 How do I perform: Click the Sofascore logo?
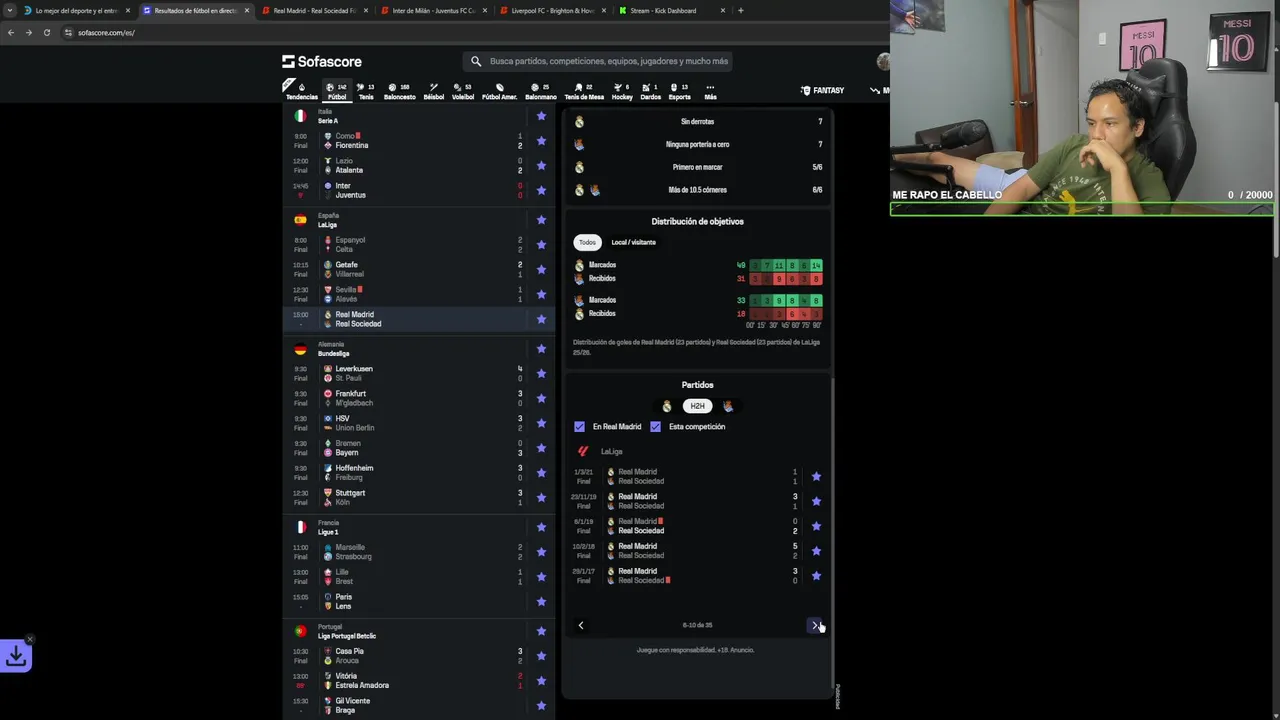pos(322,61)
